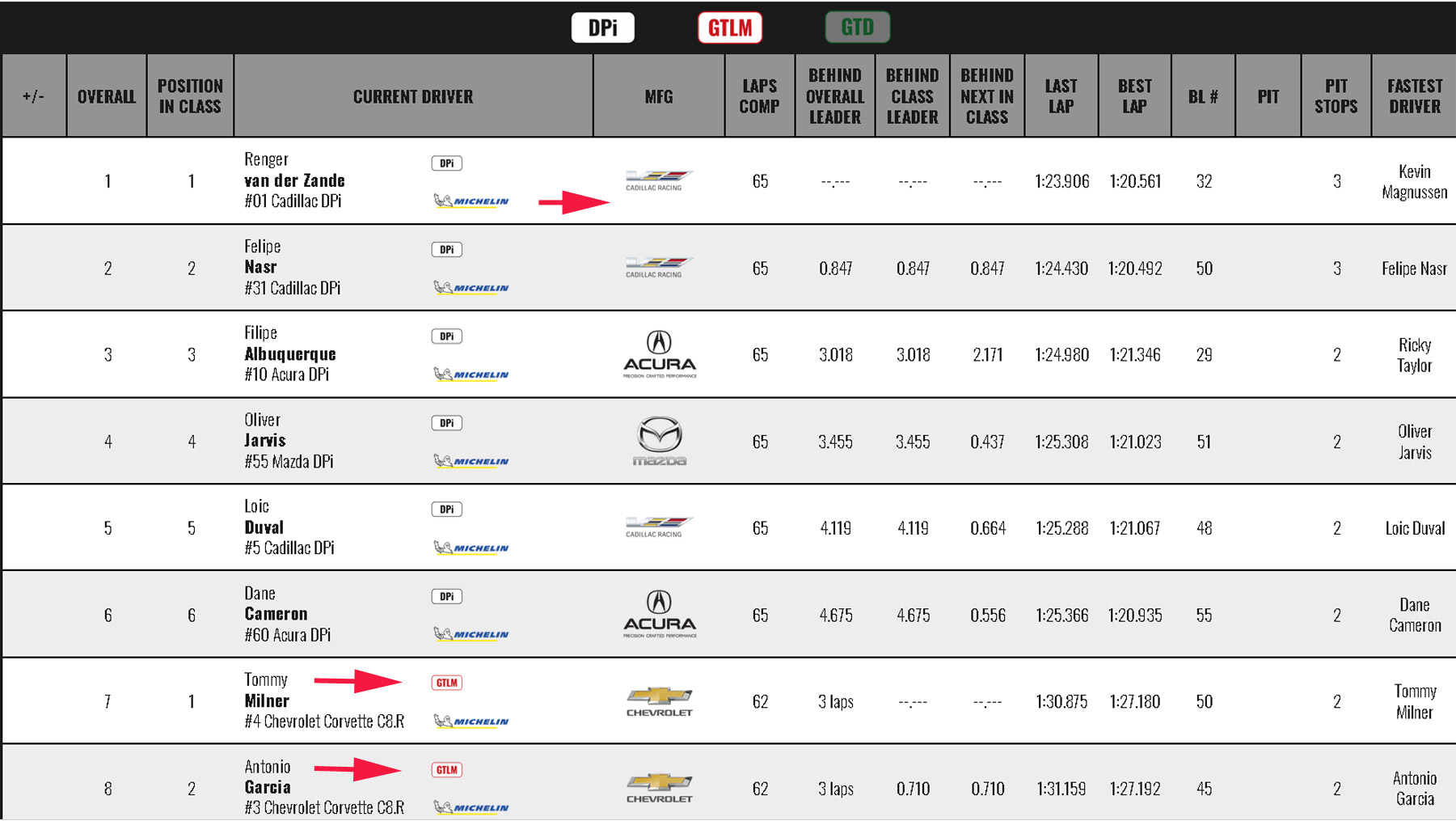This screenshot has height=821, width=1456.
Task: Click the GTLM badge beside Tommy Milner
Action: pyautogui.click(x=446, y=683)
